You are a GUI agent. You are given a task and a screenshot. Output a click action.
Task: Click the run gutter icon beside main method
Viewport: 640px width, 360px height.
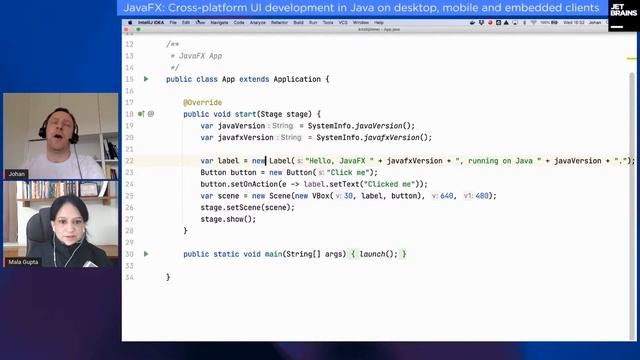pos(146,254)
